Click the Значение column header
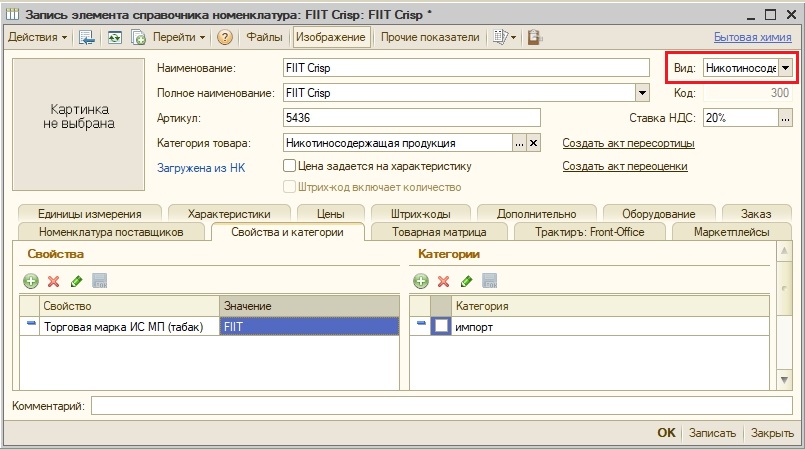This screenshot has width=805, height=450. (x=310, y=306)
